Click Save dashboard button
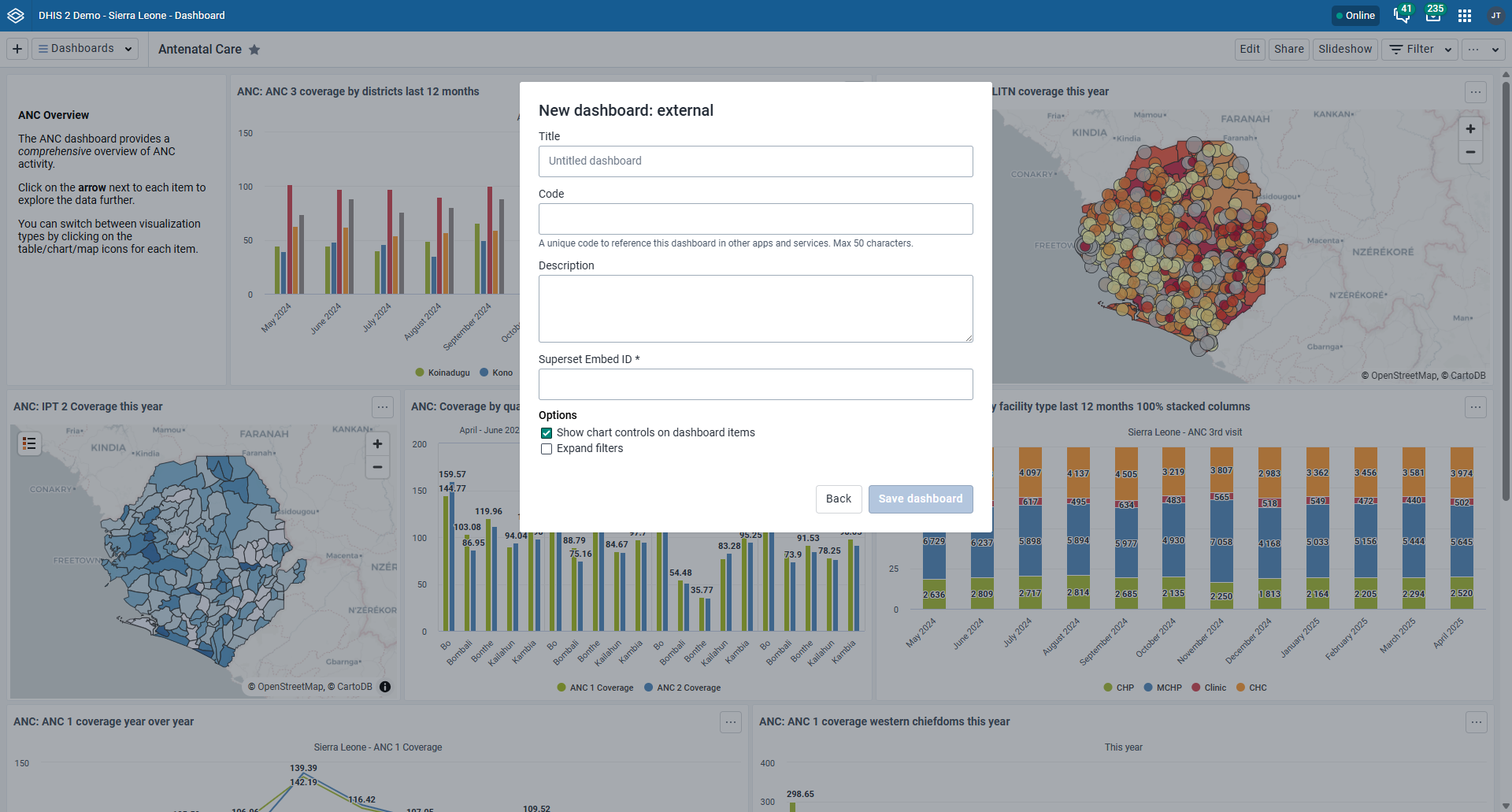 click(x=921, y=499)
